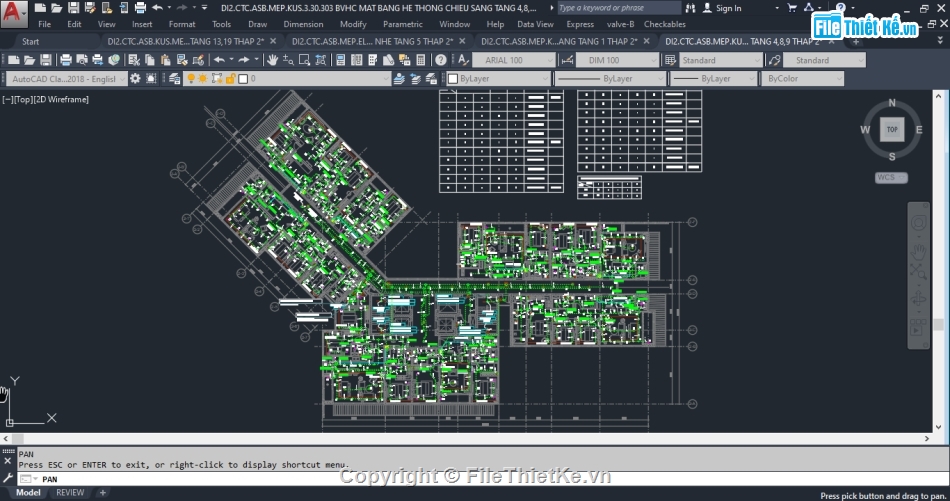Open the linetype ByLayer dropdown

(x=660, y=78)
